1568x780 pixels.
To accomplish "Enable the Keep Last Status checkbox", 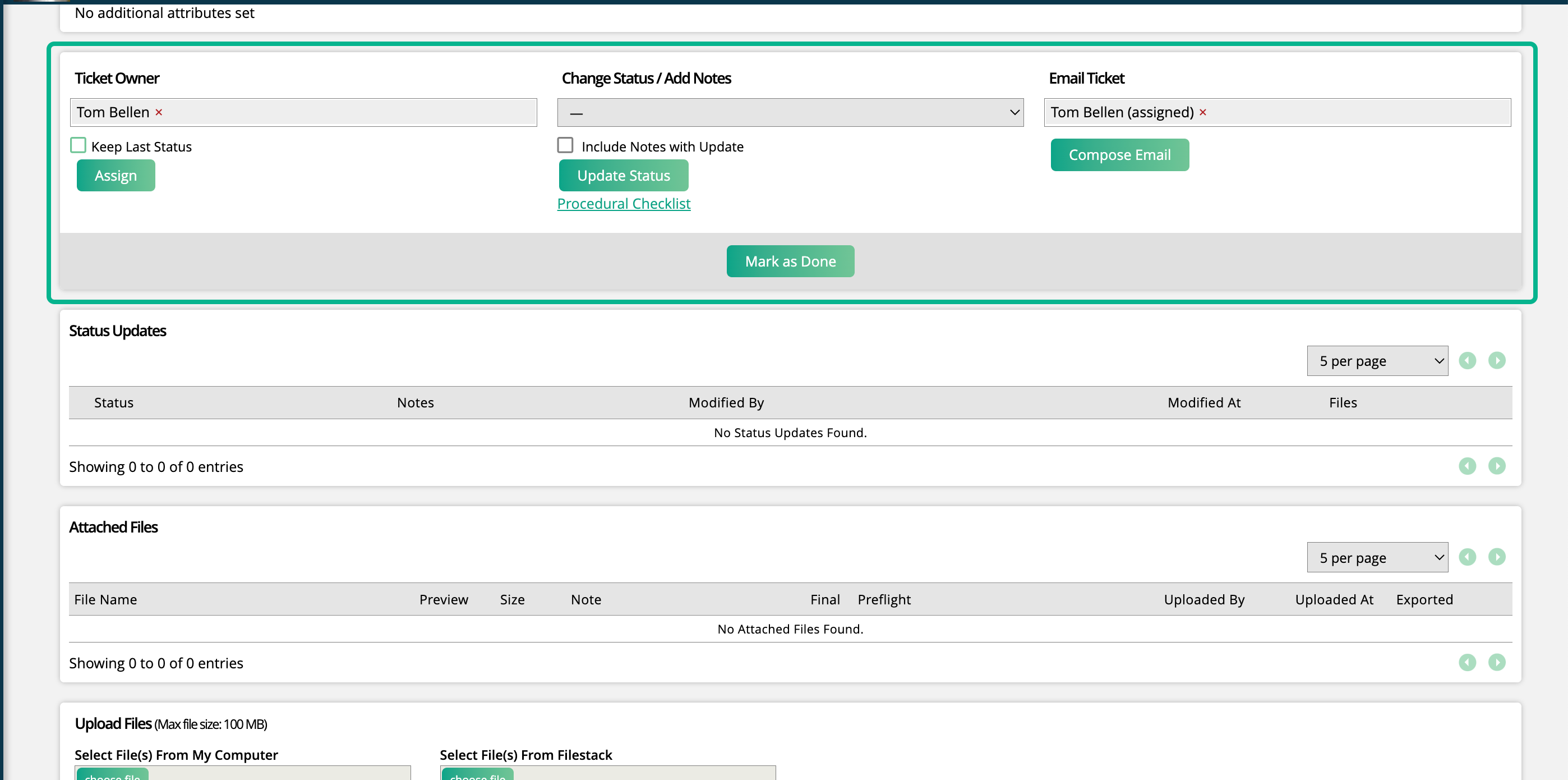I will point(78,145).
